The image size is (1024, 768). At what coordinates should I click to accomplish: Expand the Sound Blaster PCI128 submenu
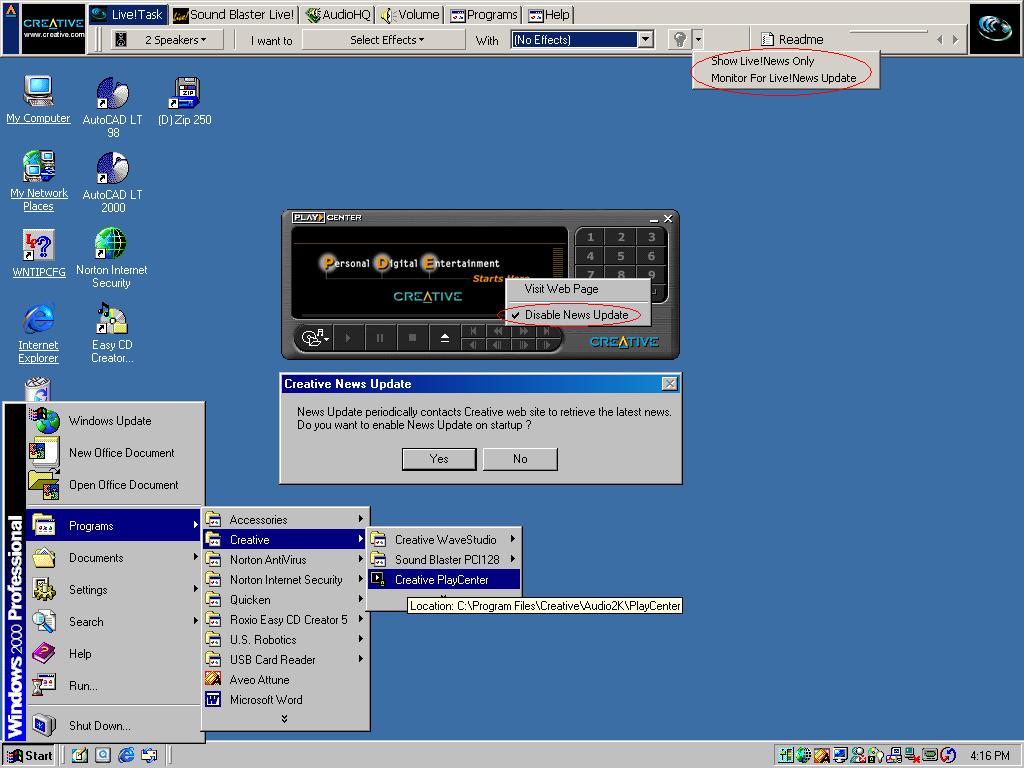click(444, 560)
